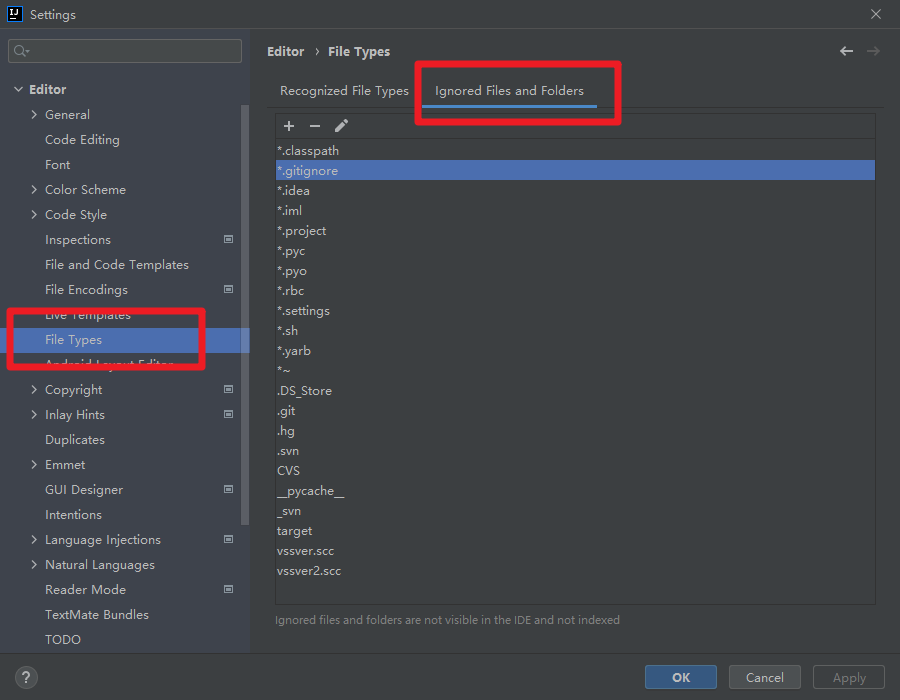Open the help question mark
The image size is (900, 700).
point(26,677)
